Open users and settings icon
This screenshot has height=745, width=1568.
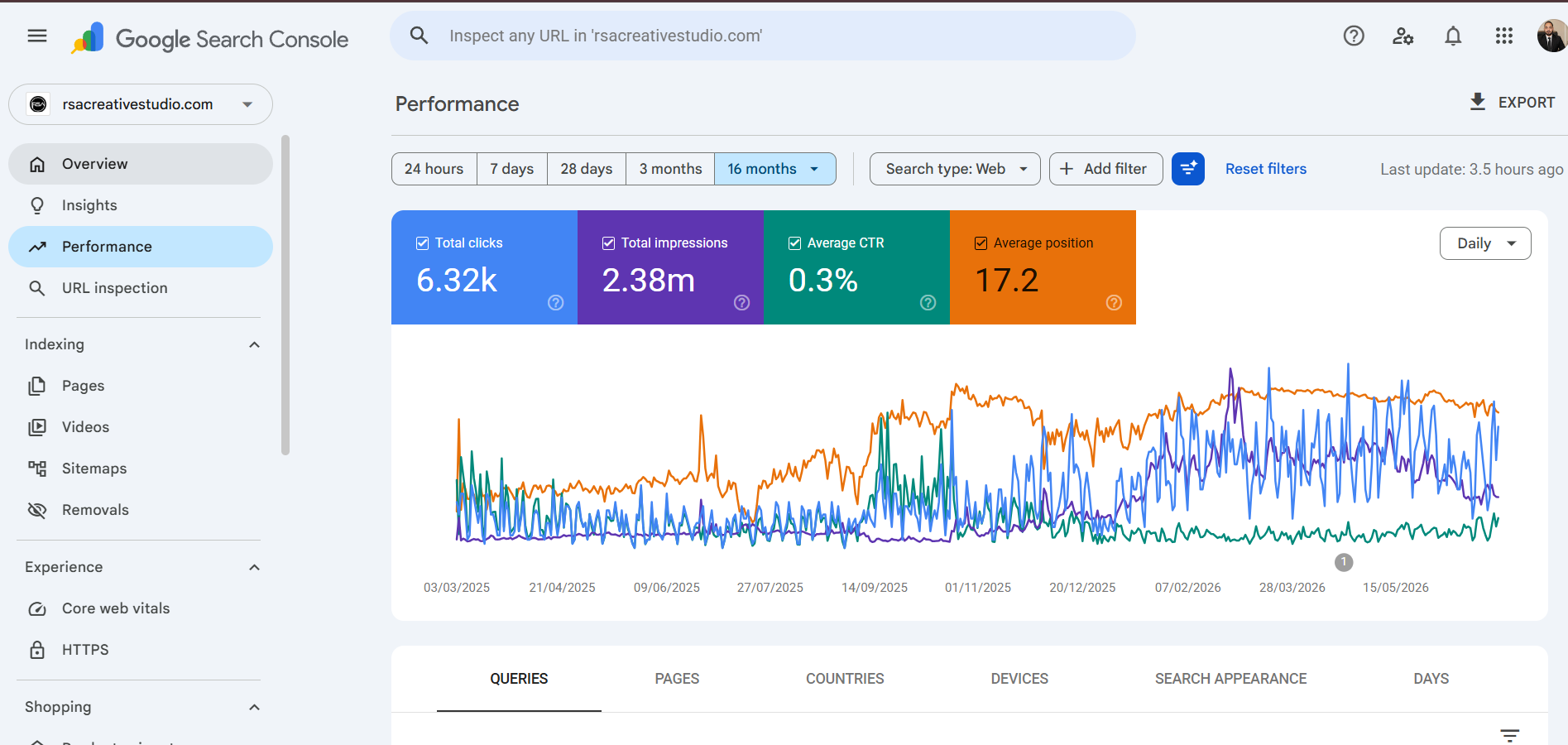point(1403,36)
